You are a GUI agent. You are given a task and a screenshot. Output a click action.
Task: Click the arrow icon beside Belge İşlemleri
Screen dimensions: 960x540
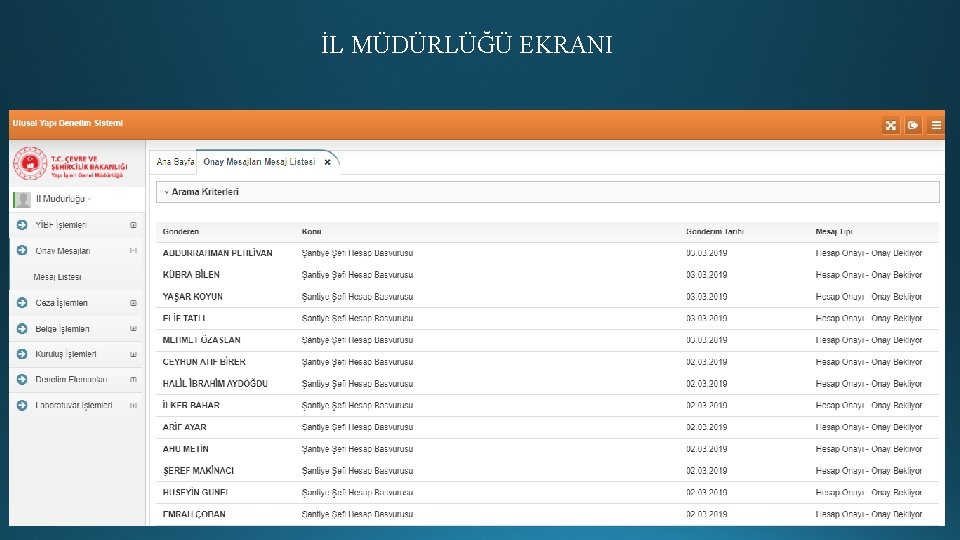pos(22,329)
